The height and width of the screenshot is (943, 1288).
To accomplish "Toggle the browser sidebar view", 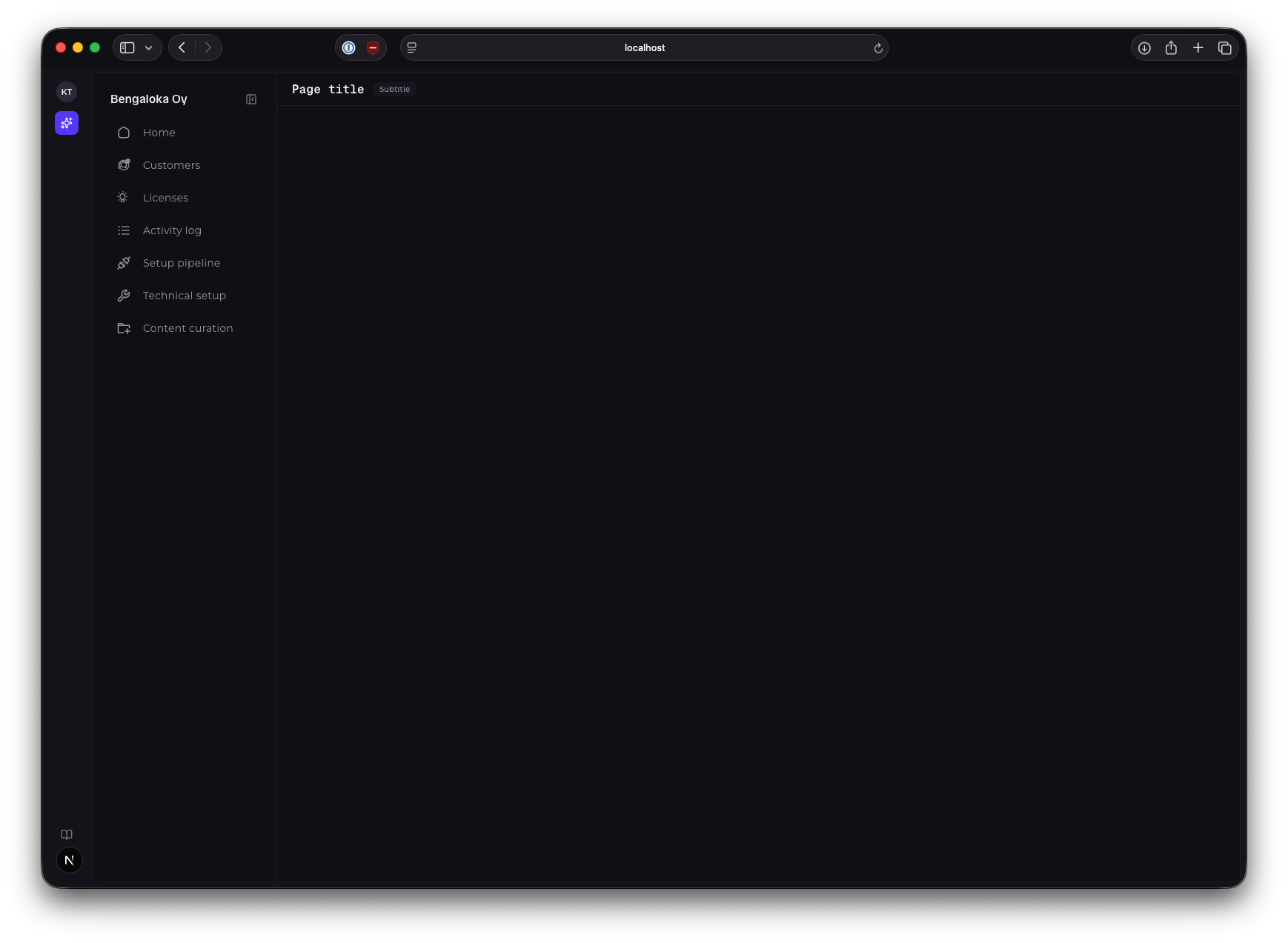I will point(126,47).
